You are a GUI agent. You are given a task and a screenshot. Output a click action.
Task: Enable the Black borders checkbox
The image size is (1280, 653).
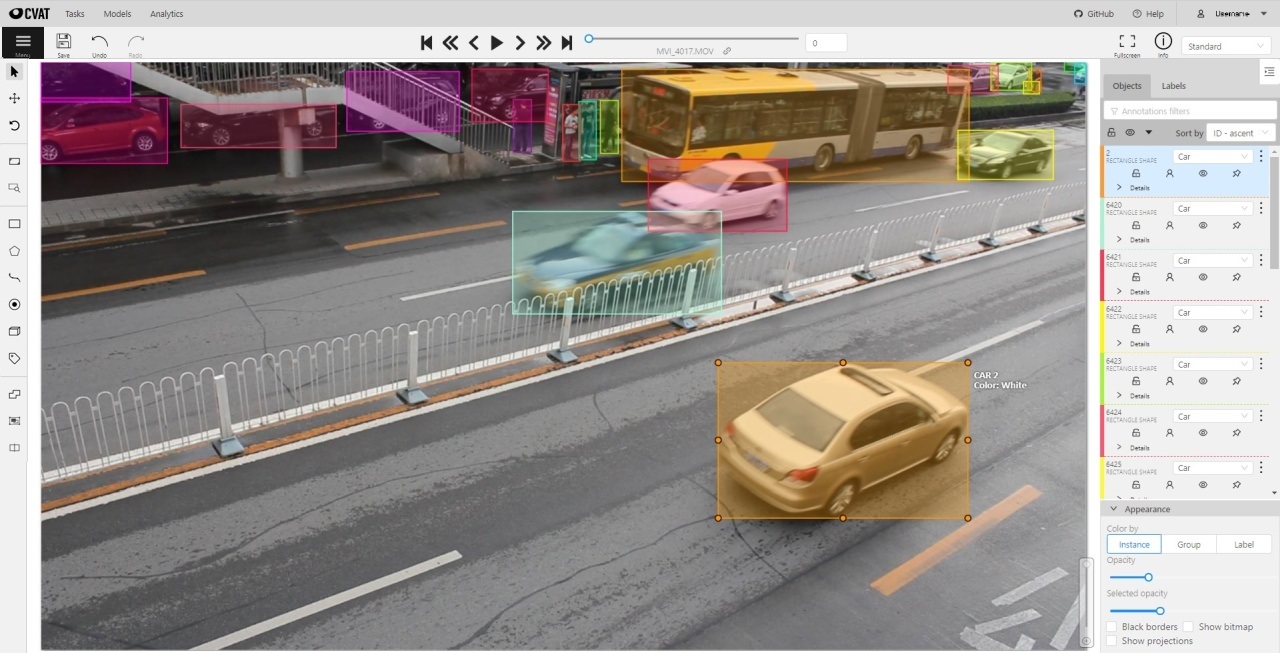(x=1112, y=627)
